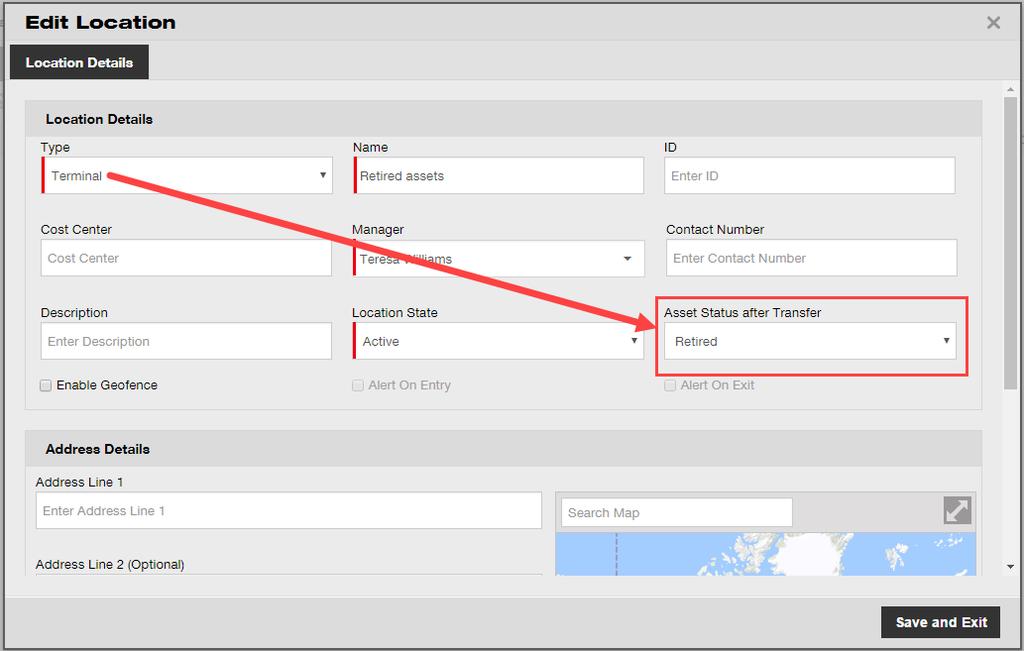Screen dimensions: 1024x651
Task: Enable the Geofence checkbox
Action: 46,385
